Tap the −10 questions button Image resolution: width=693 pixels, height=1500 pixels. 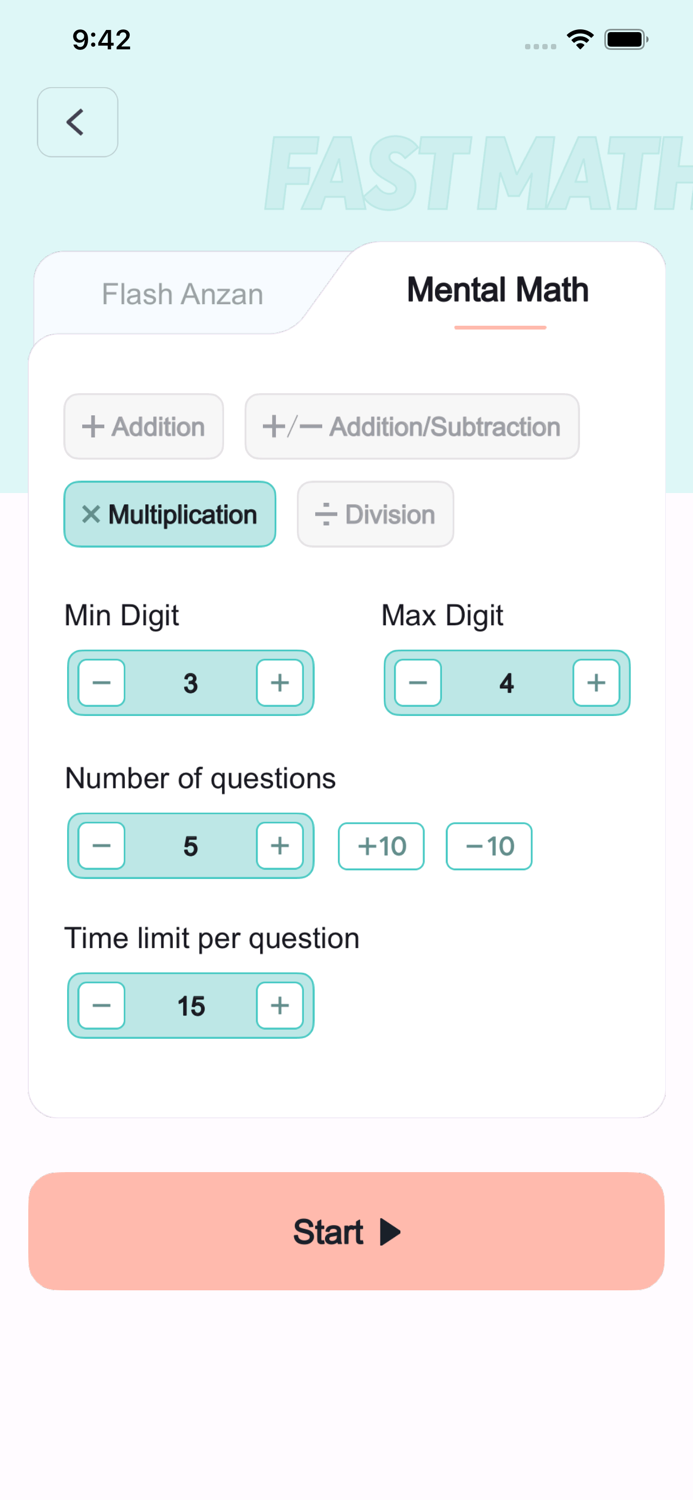(488, 846)
